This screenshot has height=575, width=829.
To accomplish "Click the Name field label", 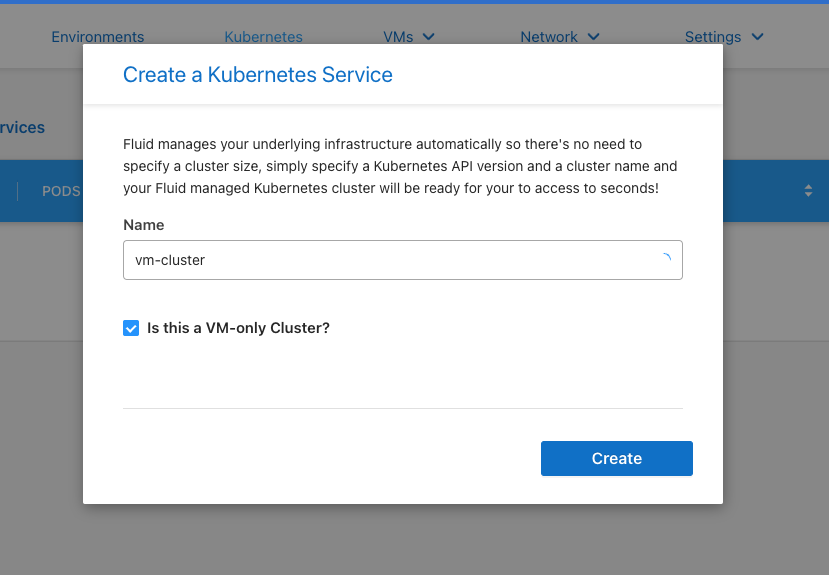I will point(144,225).
